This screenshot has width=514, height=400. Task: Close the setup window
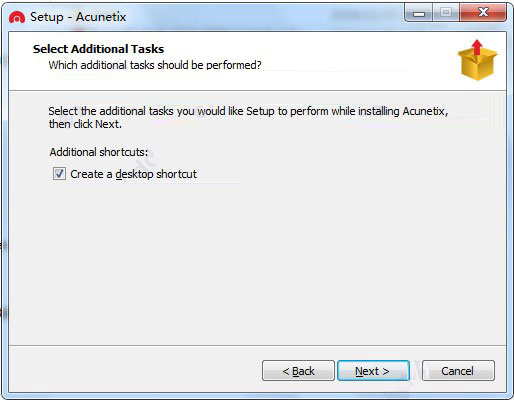tap(483, 13)
